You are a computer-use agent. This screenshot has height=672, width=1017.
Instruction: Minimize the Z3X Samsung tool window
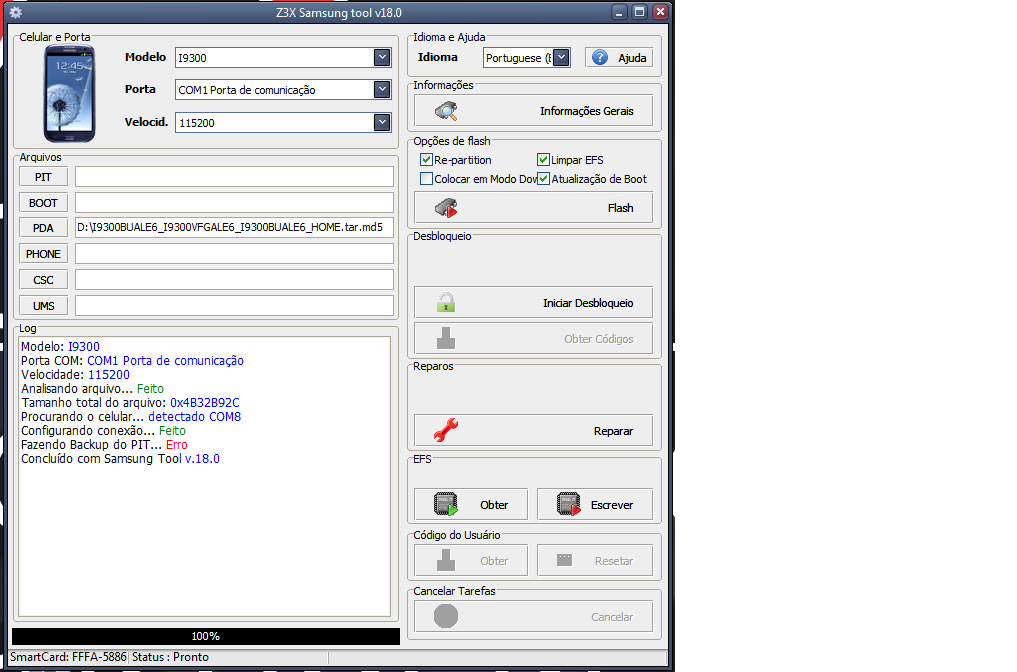tap(619, 12)
